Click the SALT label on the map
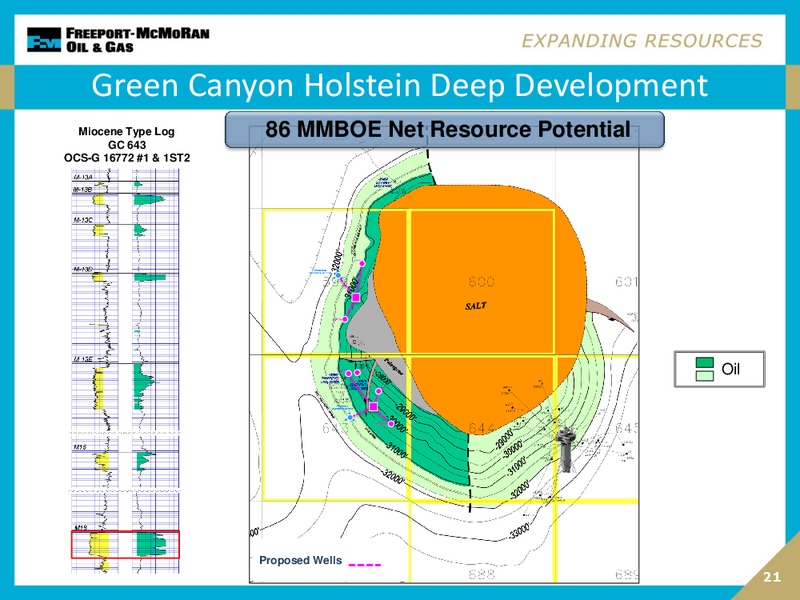Image resolution: width=800 pixels, height=600 pixels. [x=476, y=306]
